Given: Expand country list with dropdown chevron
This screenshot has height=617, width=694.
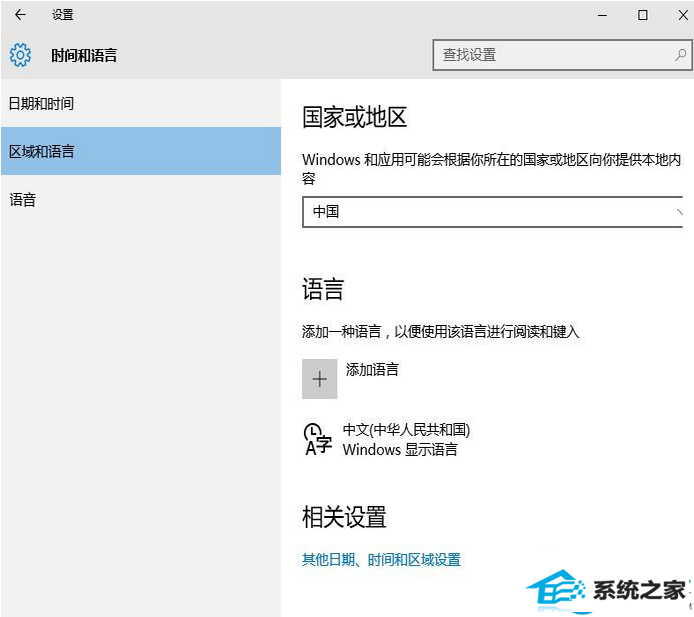Looking at the screenshot, I should click(679, 212).
